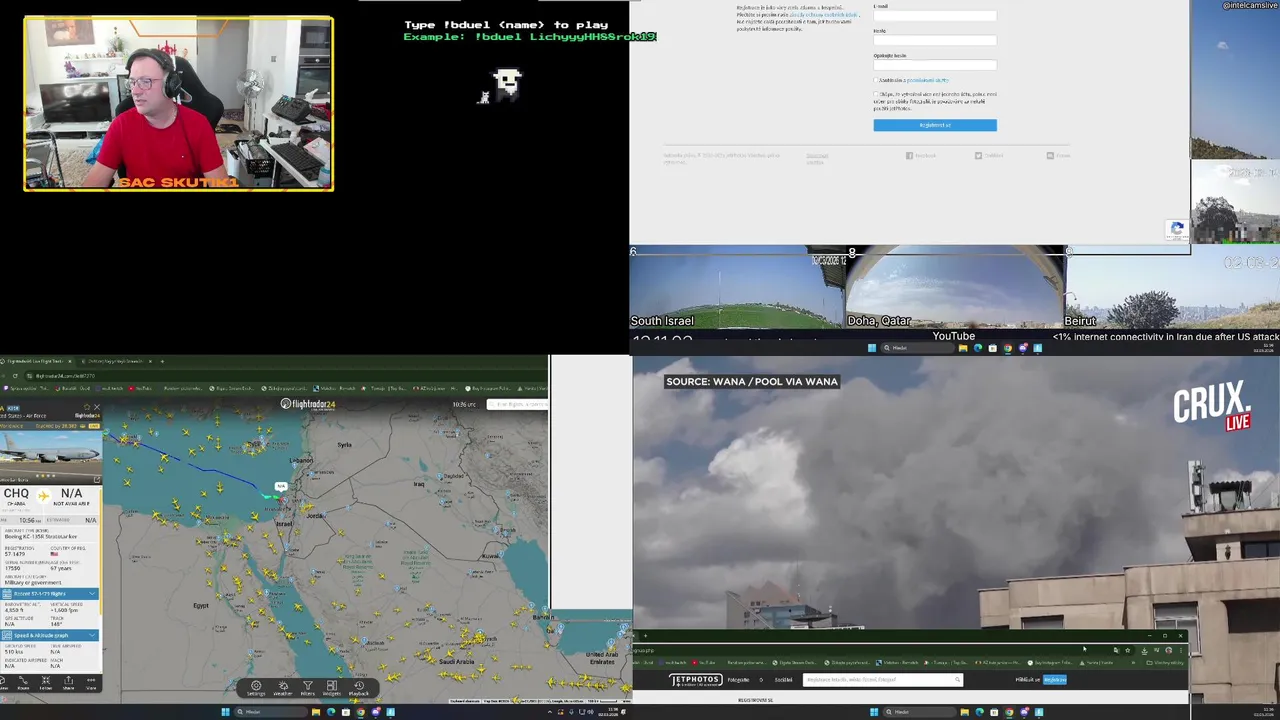Click Start button on middle taskbar
The image size is (1280, 720).
point(872,348)
